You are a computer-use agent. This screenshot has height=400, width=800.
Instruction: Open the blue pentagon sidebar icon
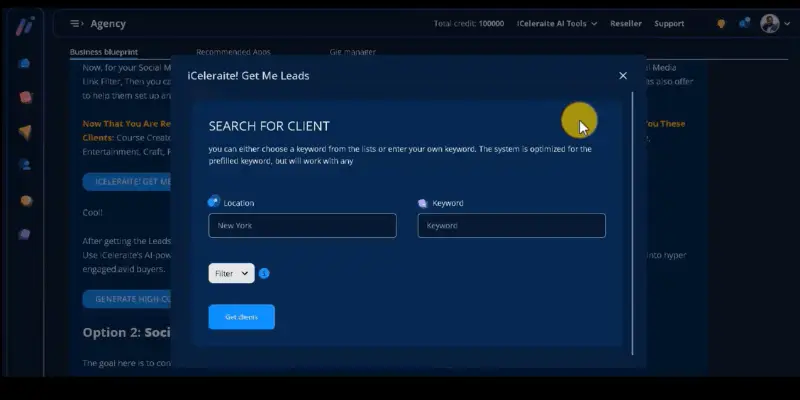(24, 64)
